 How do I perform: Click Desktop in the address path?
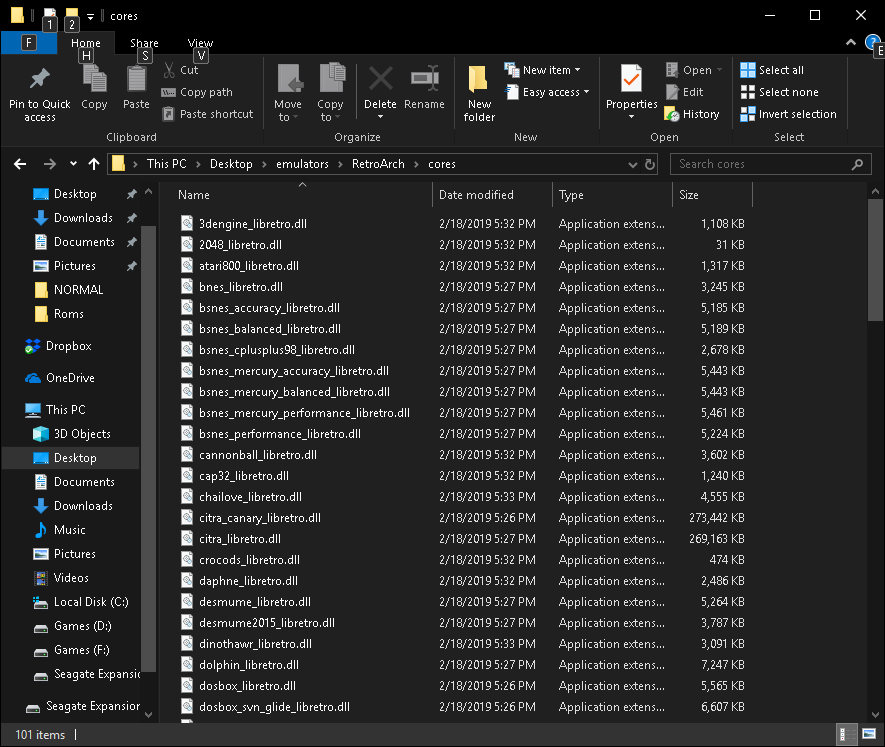pos(231,164)
